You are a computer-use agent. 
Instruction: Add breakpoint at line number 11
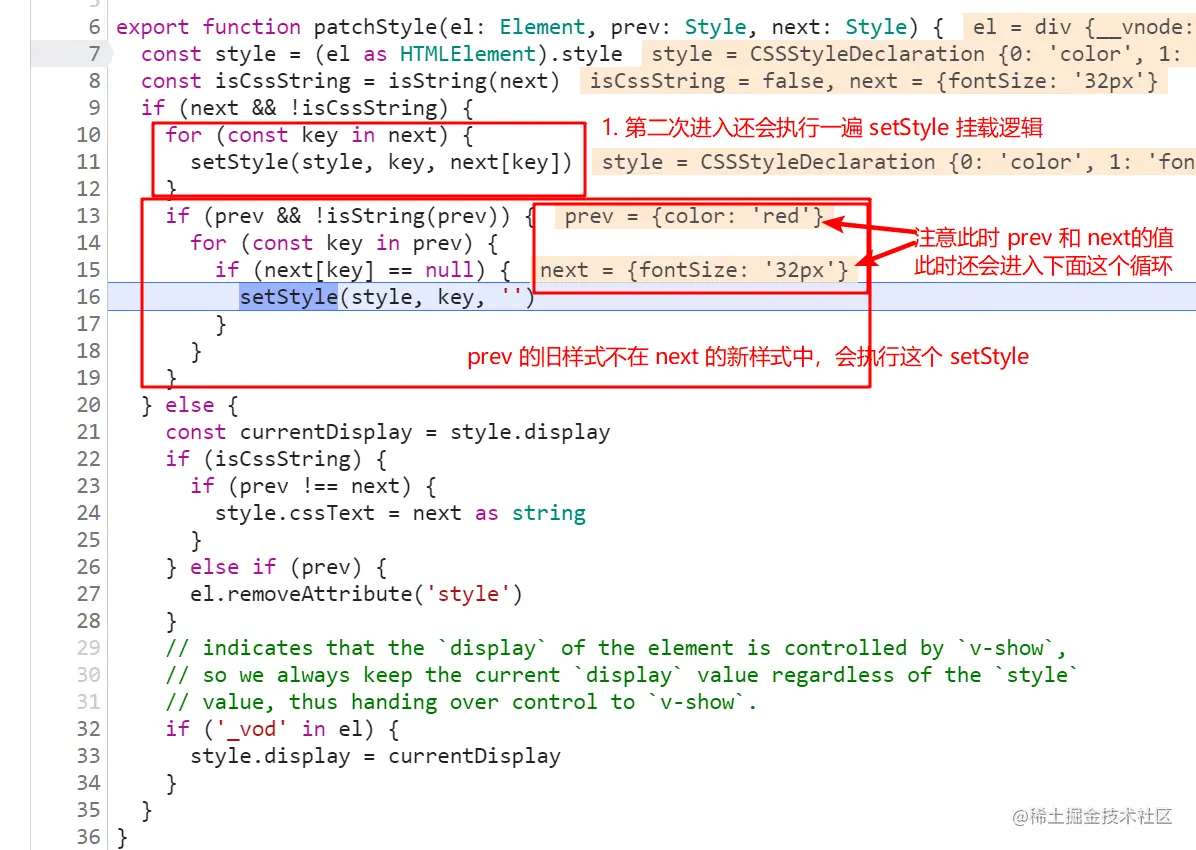click(x=88, y=162)
